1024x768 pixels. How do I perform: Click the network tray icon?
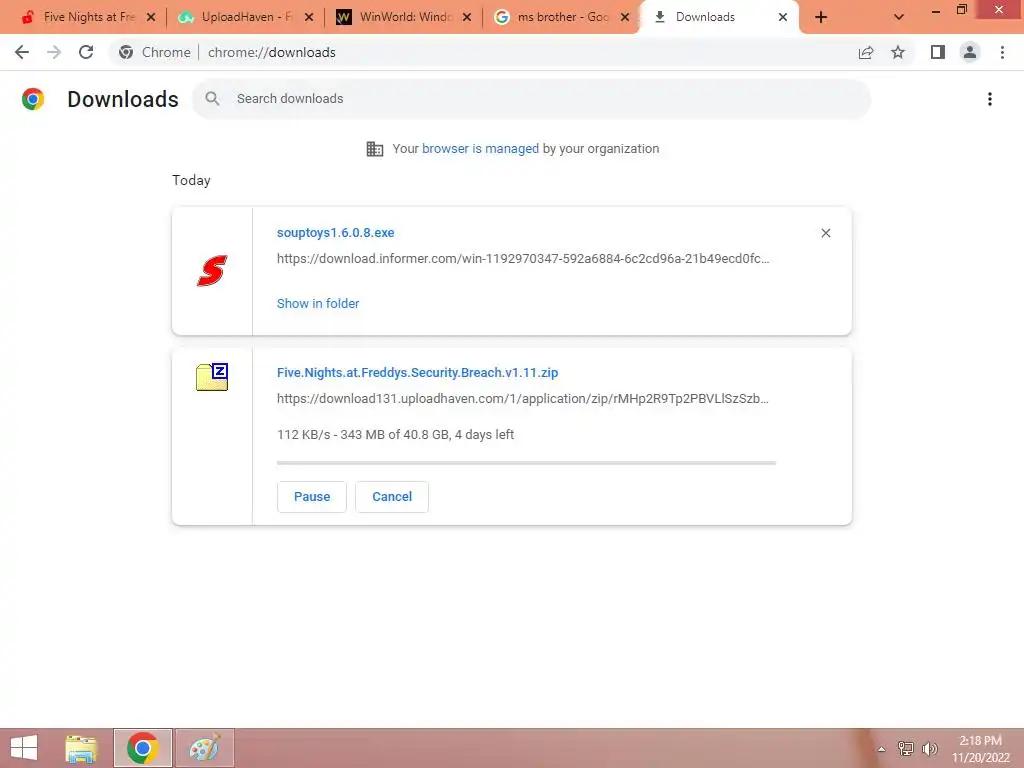(906, 748)
